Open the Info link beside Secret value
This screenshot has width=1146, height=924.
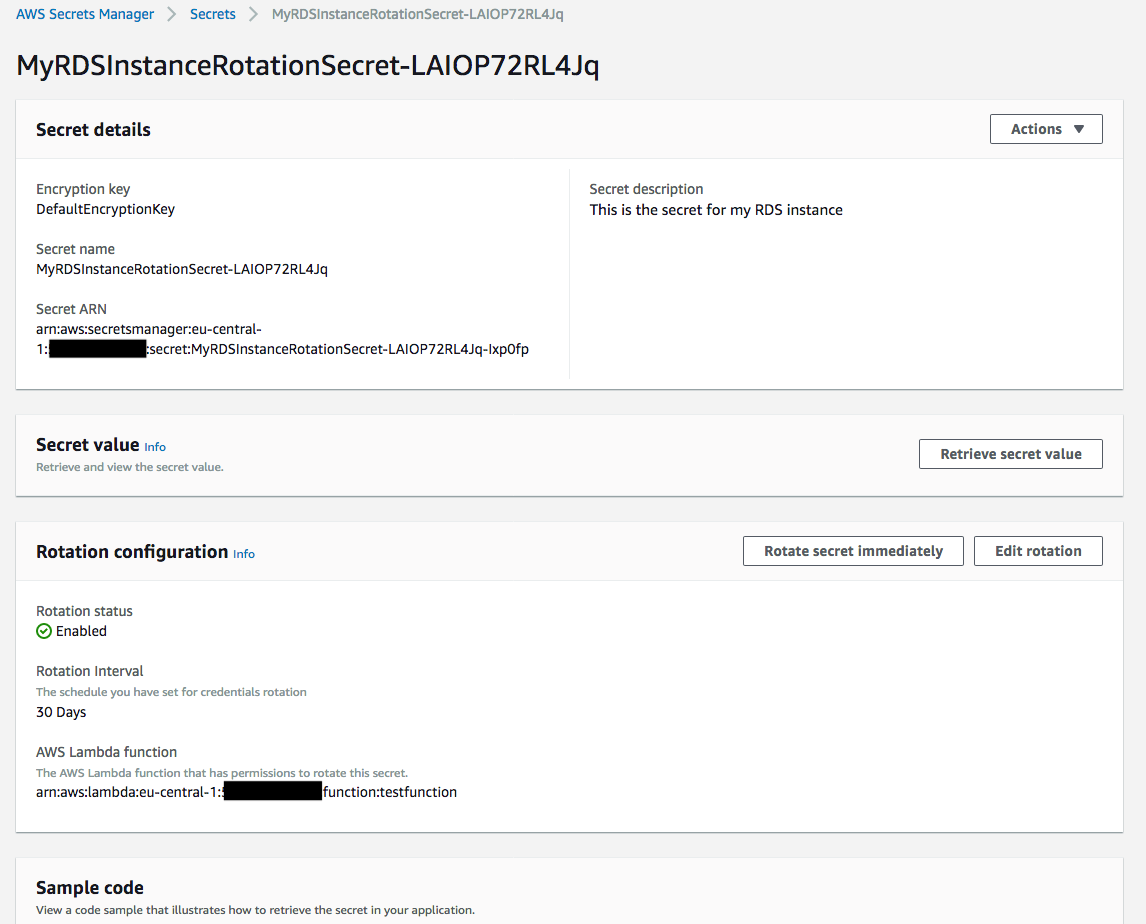[x=154, y=447]
